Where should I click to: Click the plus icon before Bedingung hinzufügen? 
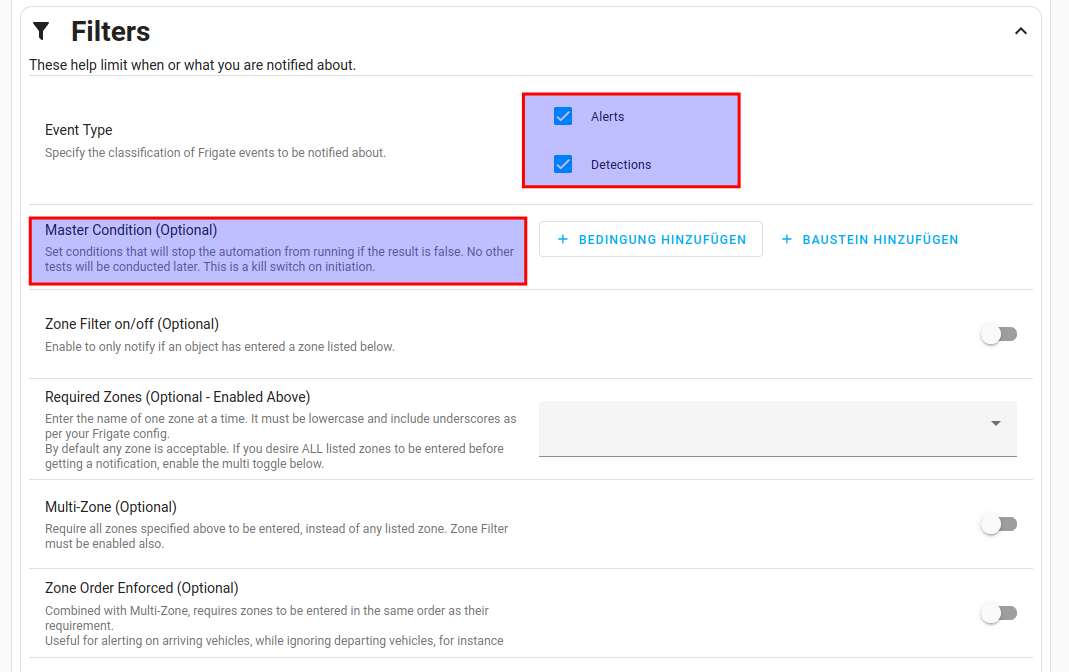[x=563, y=239]
